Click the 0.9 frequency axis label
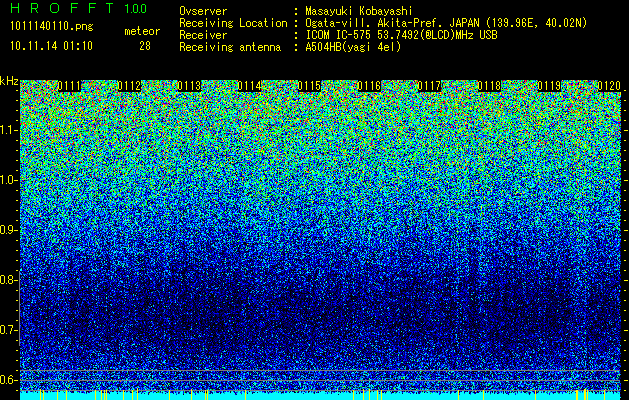Image resolution: width=629 pixels, height=400 pixels. [8, 230]
